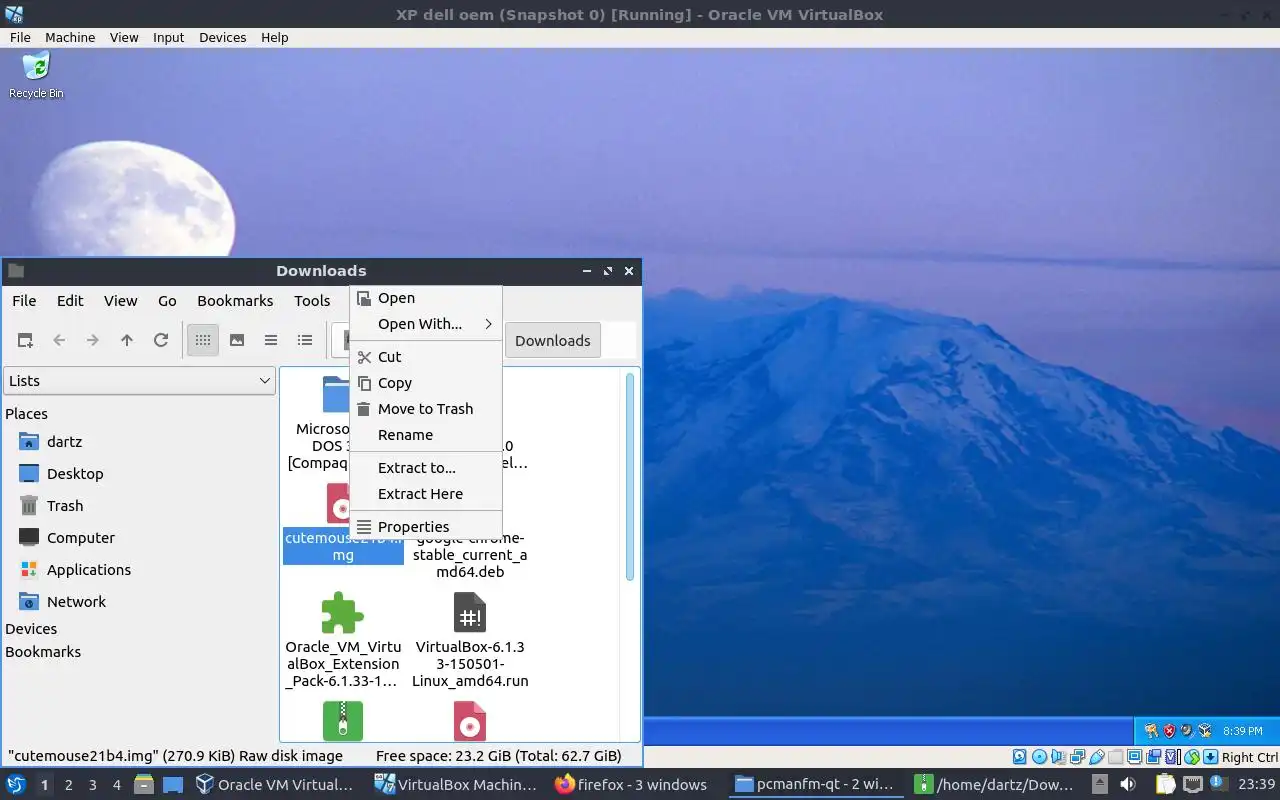The height and width of the screenshot is (800, 1280).
Task: Open VirtualBox Machine menu
Action: click(x=70, y=37)
